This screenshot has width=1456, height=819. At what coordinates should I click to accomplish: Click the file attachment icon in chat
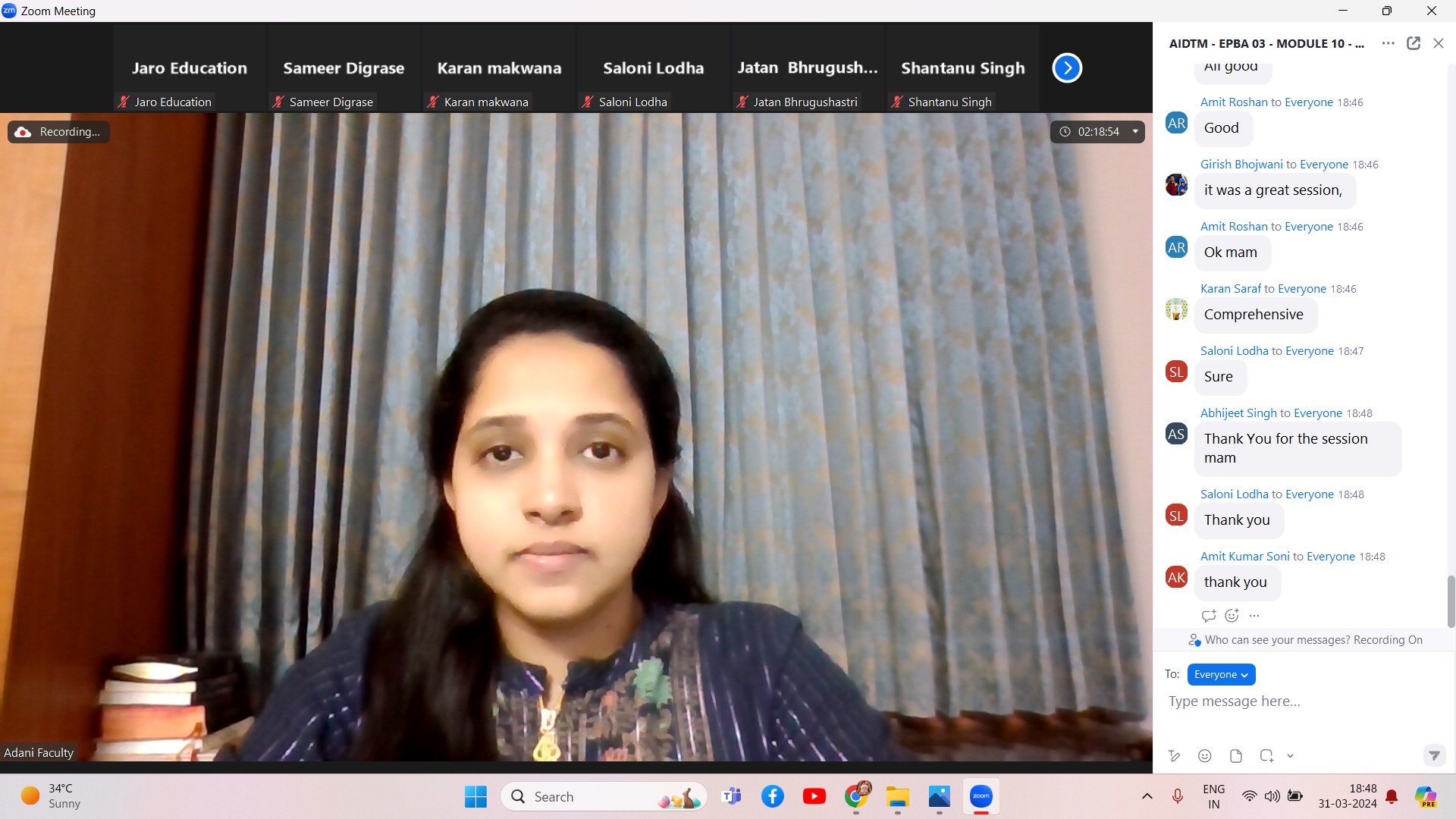pos(1236,755)
